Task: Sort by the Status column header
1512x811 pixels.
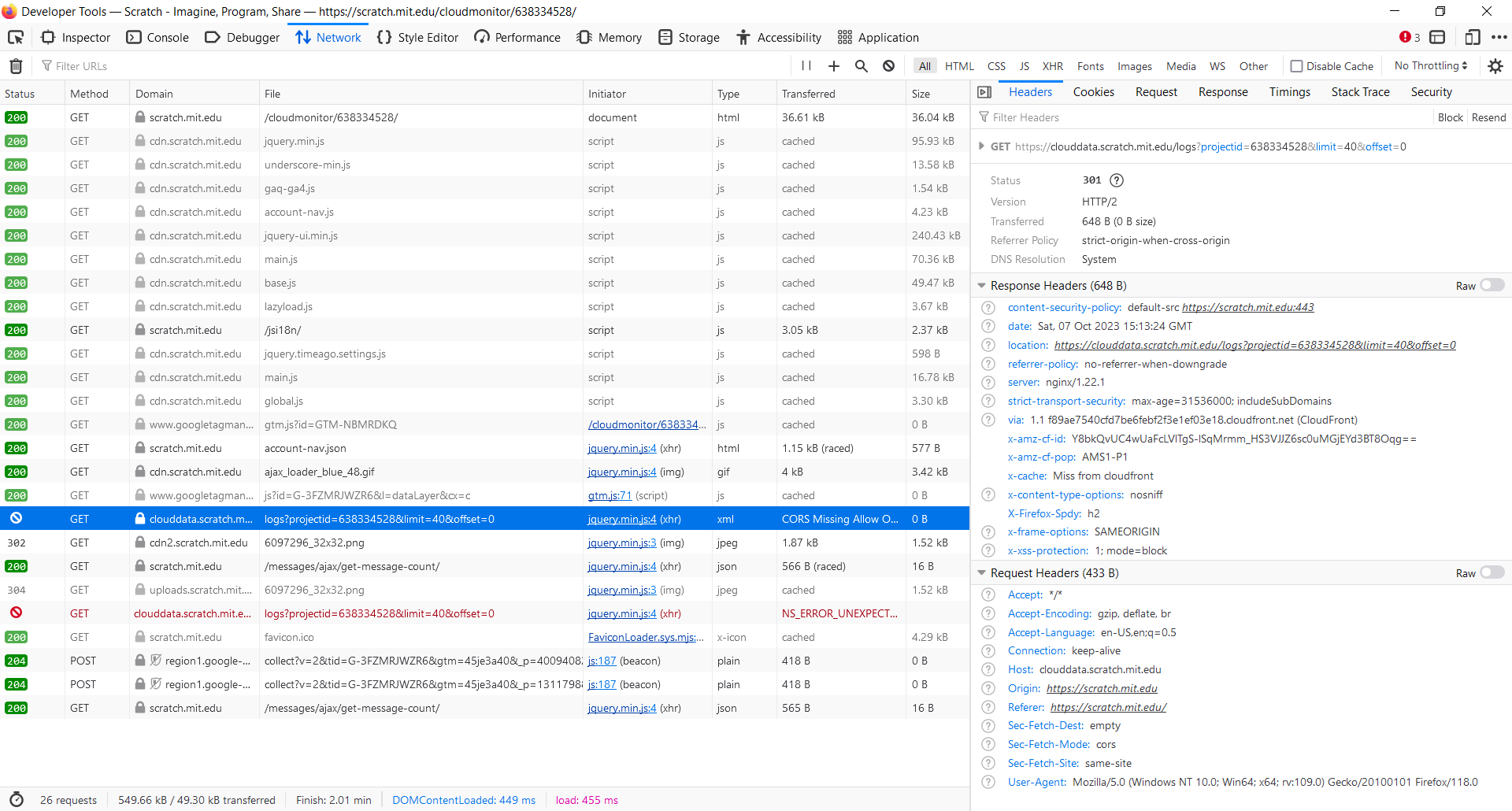Action: point(32,94)
